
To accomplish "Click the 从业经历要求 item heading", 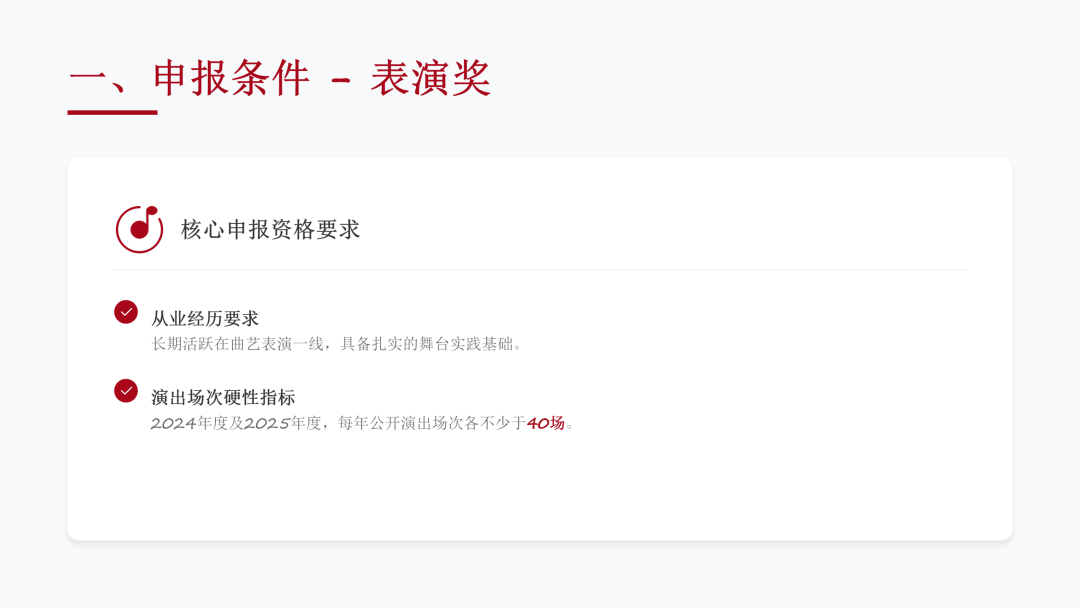I will pos(205,318).
